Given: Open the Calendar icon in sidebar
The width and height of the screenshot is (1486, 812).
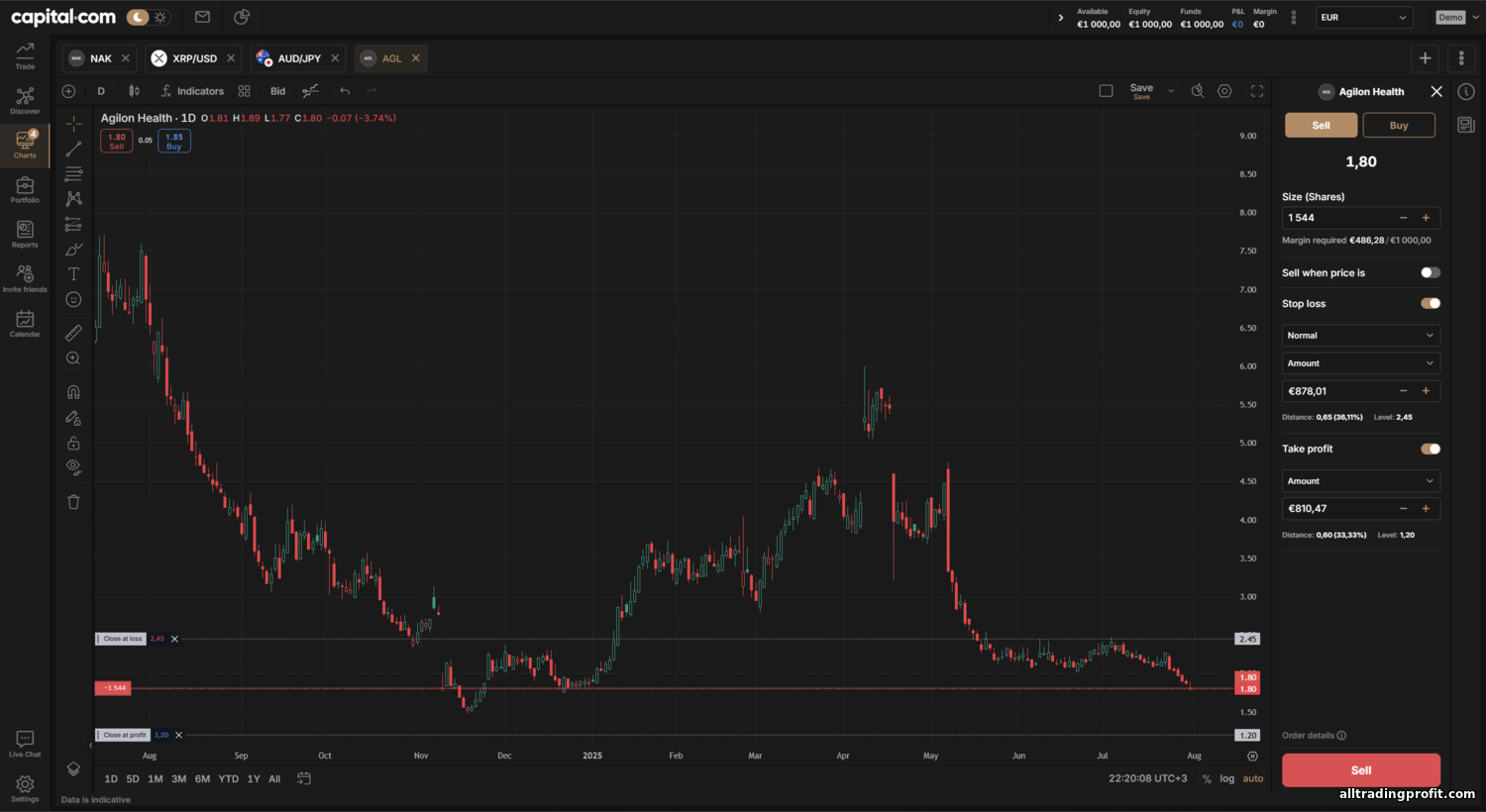Looking at the screenshot, I should [x=25, y=324].
